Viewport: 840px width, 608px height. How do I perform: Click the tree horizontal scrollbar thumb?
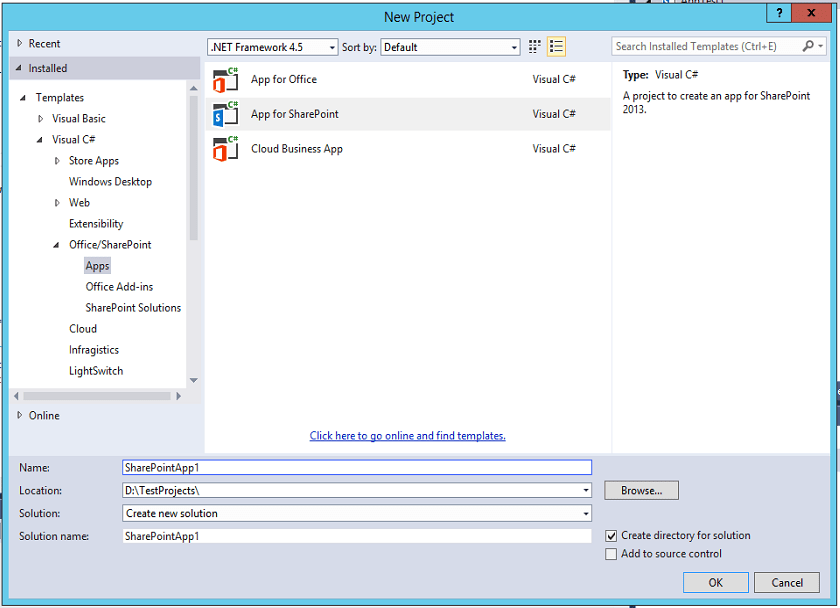point(97,396)
